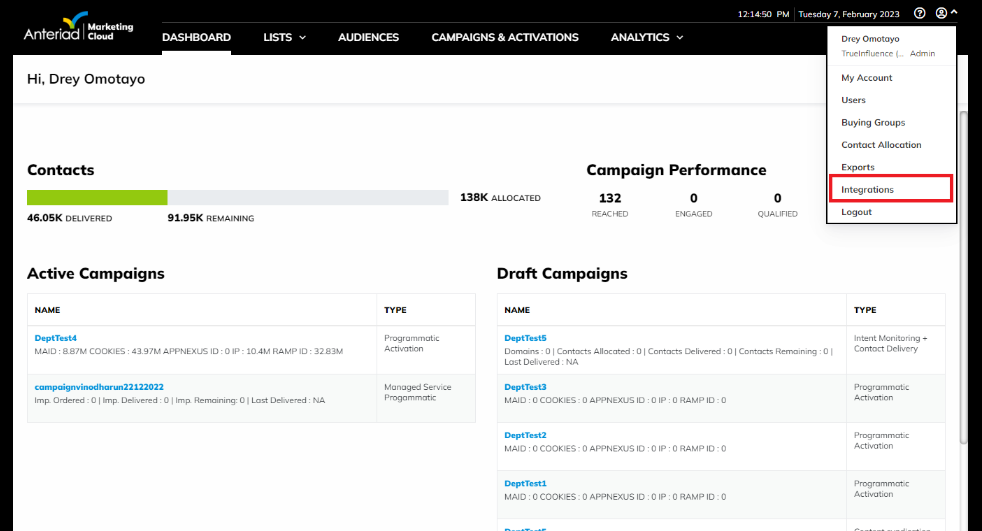Viewport: 982px width, 531px height.
Task: Open the Audiences tab
Action: coord(368,38)
